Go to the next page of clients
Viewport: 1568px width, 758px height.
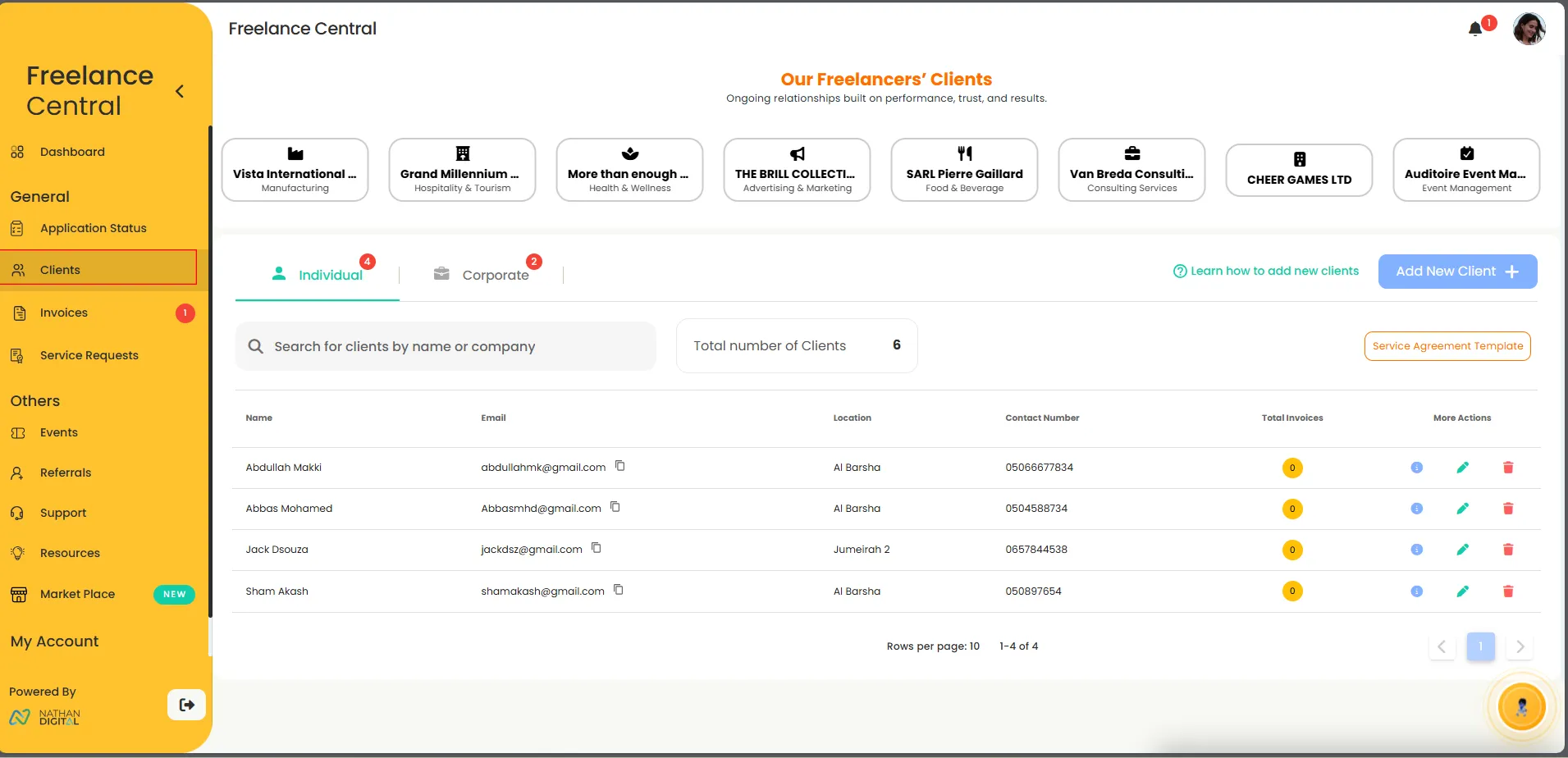(x=1520, y=646)
